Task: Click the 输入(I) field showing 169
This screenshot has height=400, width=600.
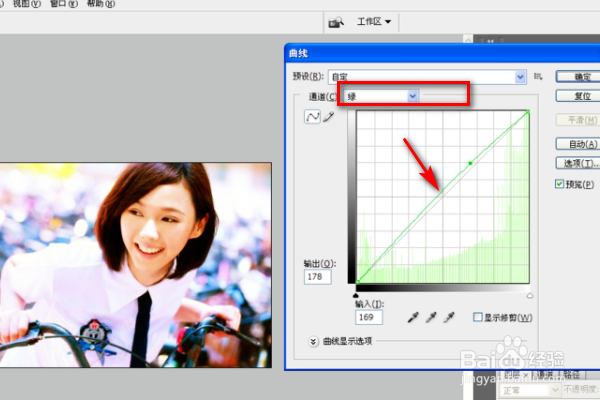Action: [x=369, y=317]
